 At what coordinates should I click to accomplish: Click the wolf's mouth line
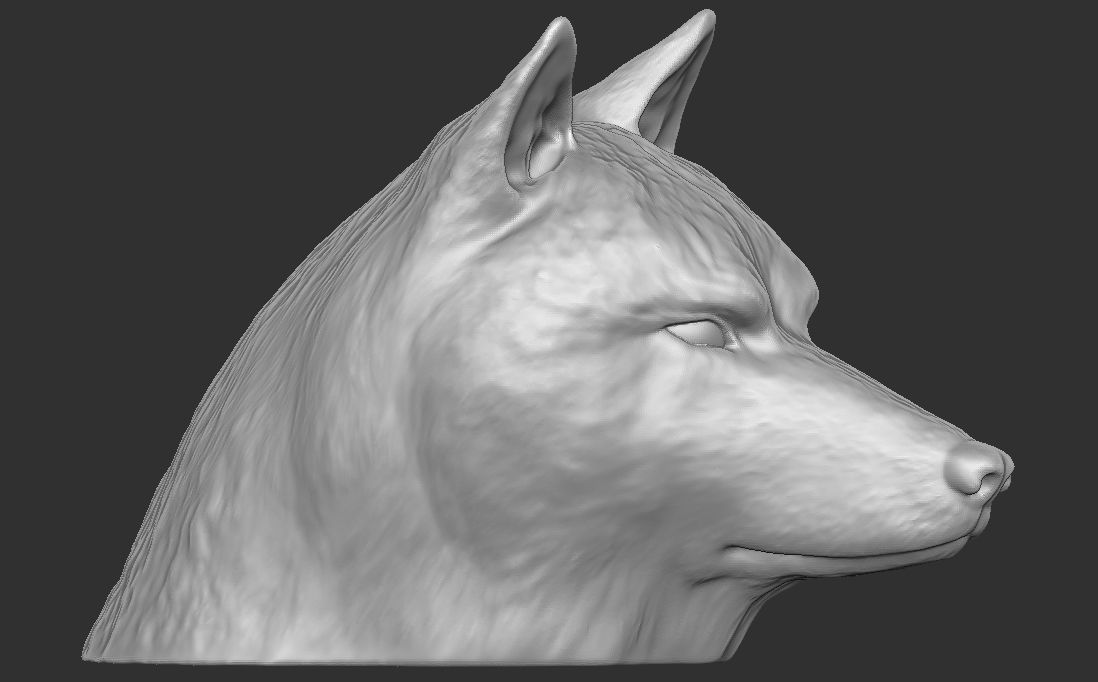click(851, 549)
